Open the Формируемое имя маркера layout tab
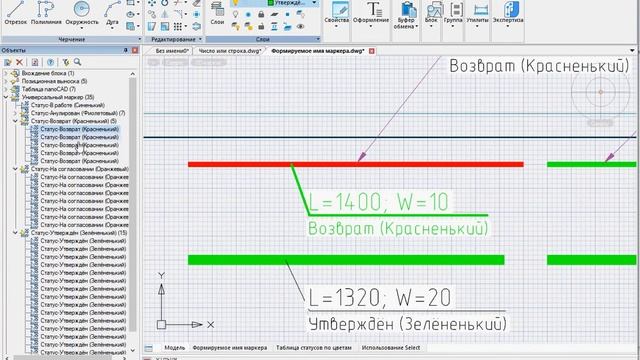640x360 pixels. [230, 348]
